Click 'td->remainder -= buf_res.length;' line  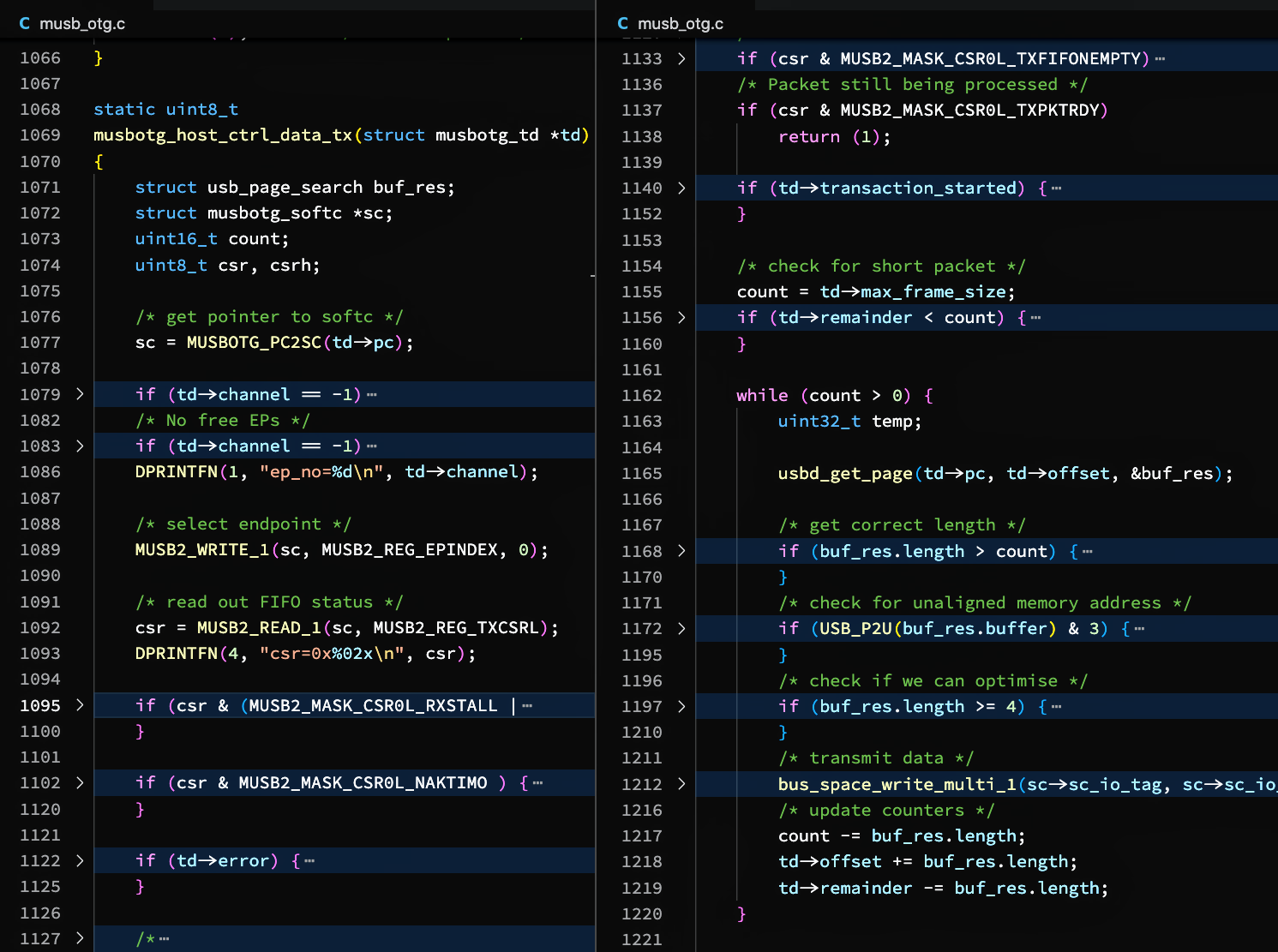(x=943, y=888)
